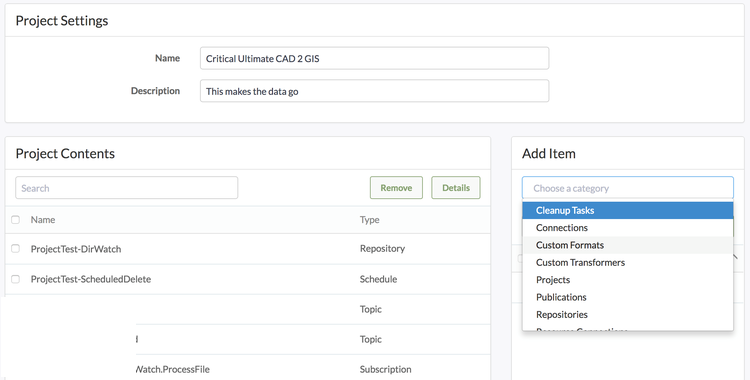Click the Schedule type cell
The width and height of the screenshot is (750, 380).
[x=378, y=279]
